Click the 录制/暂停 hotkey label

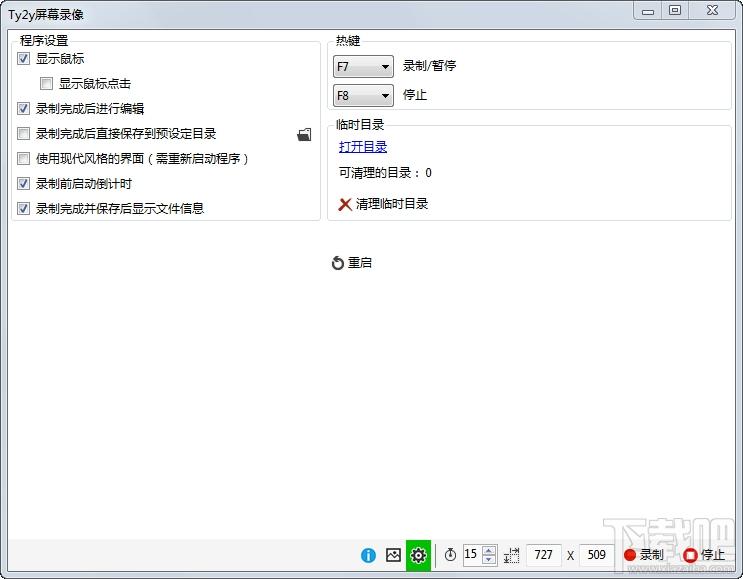pyautogui.click(x=429, y=66)
